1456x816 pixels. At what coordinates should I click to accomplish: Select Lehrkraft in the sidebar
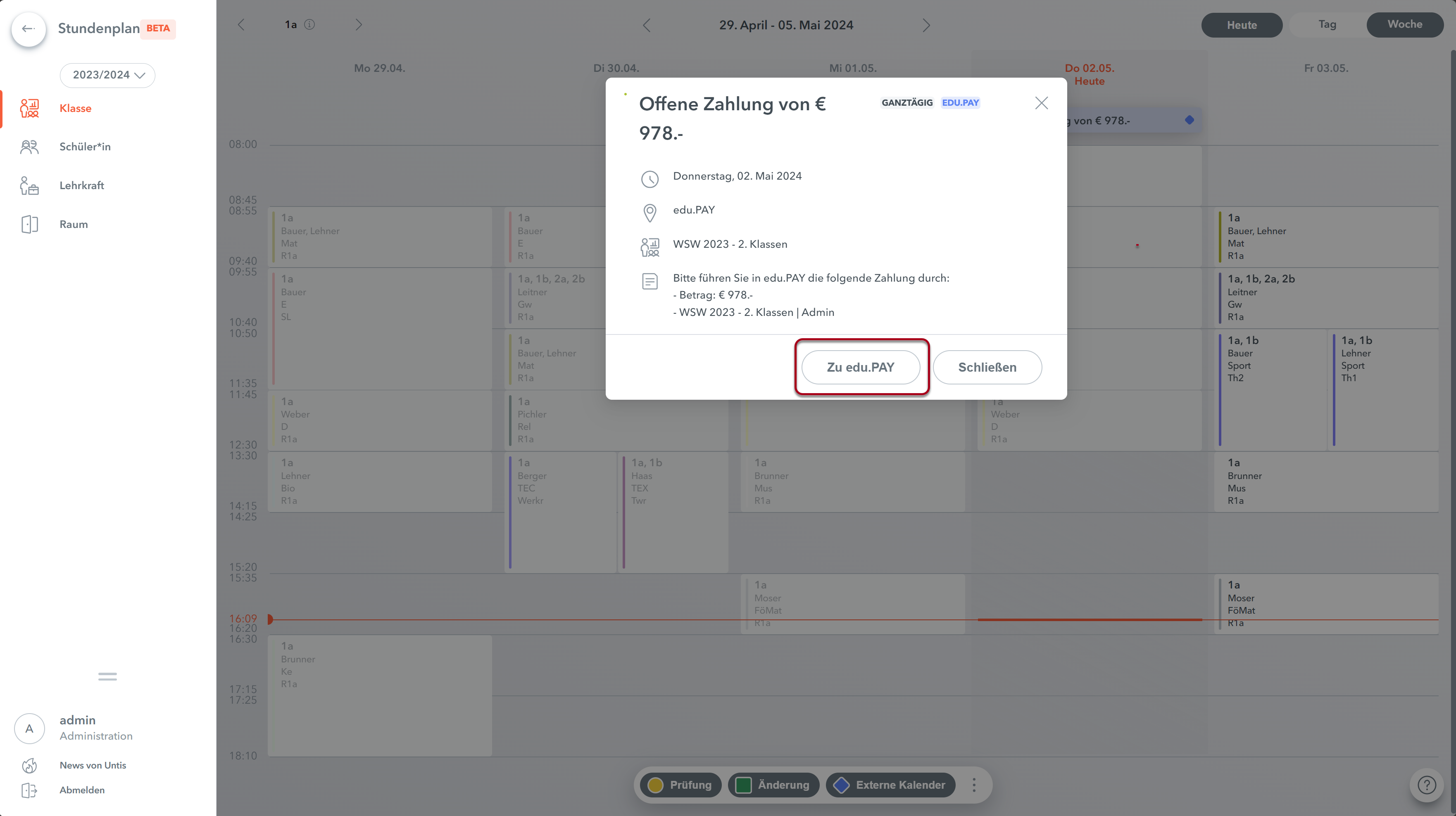[81, 185]
